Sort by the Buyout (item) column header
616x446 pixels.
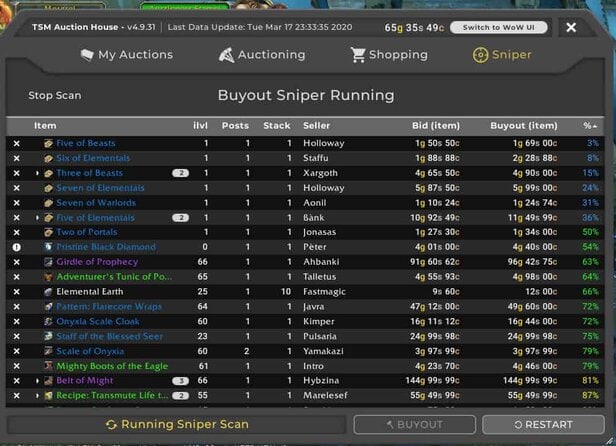[x=524, y=126]
